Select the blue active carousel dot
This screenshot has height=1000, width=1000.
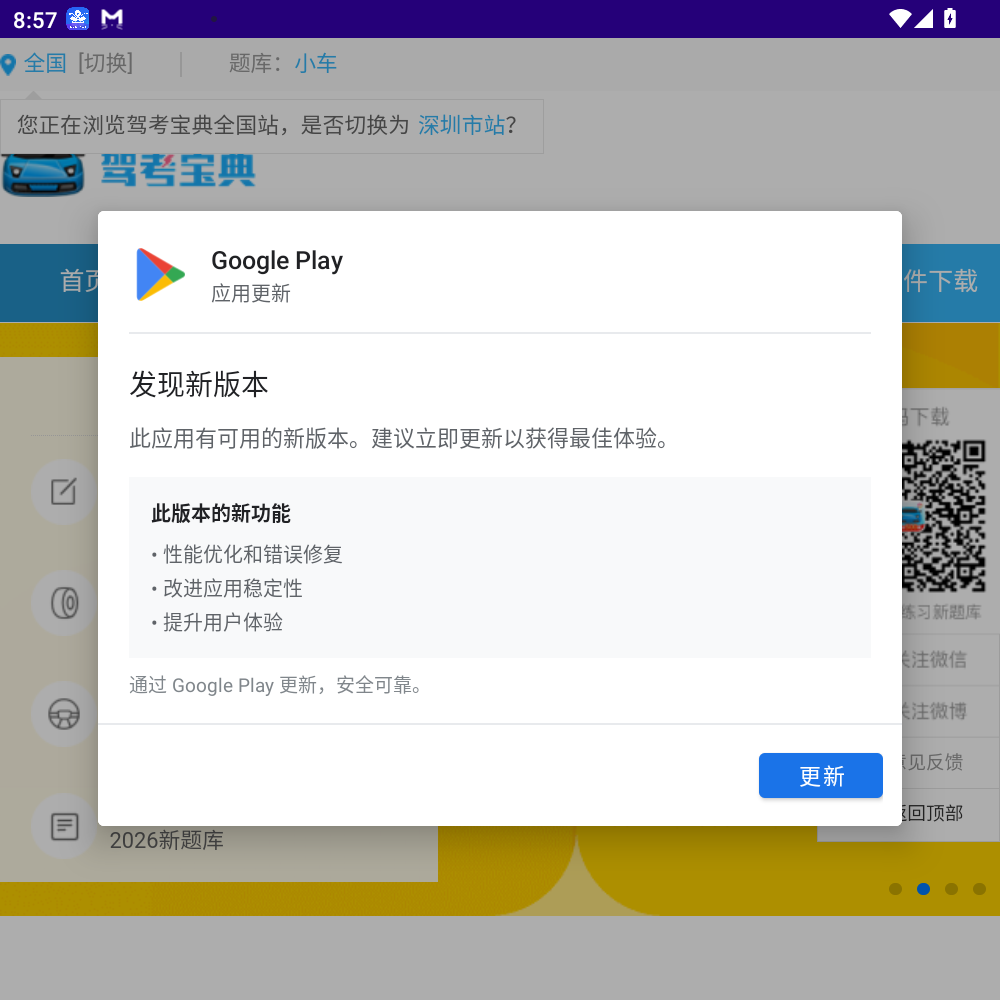(x=923, y=888)
